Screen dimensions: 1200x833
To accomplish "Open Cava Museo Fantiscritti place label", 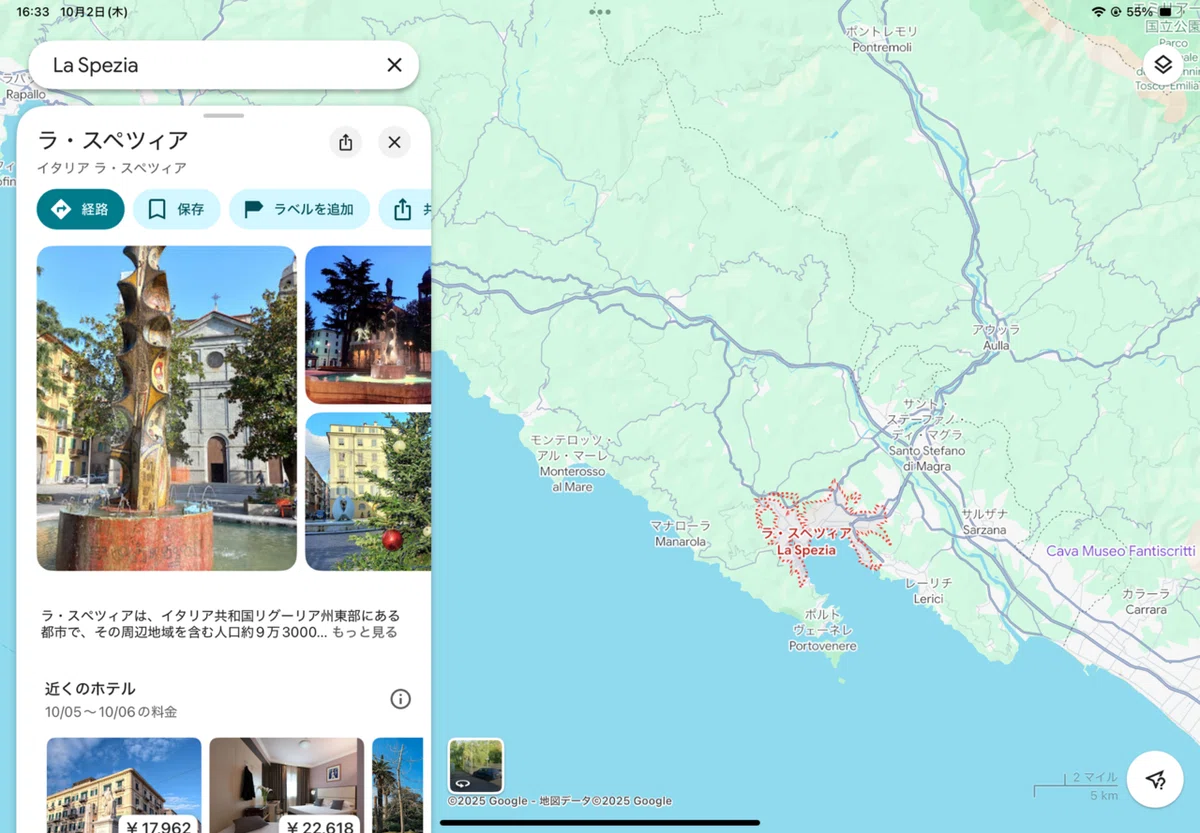I will [x=1121, y=551].
